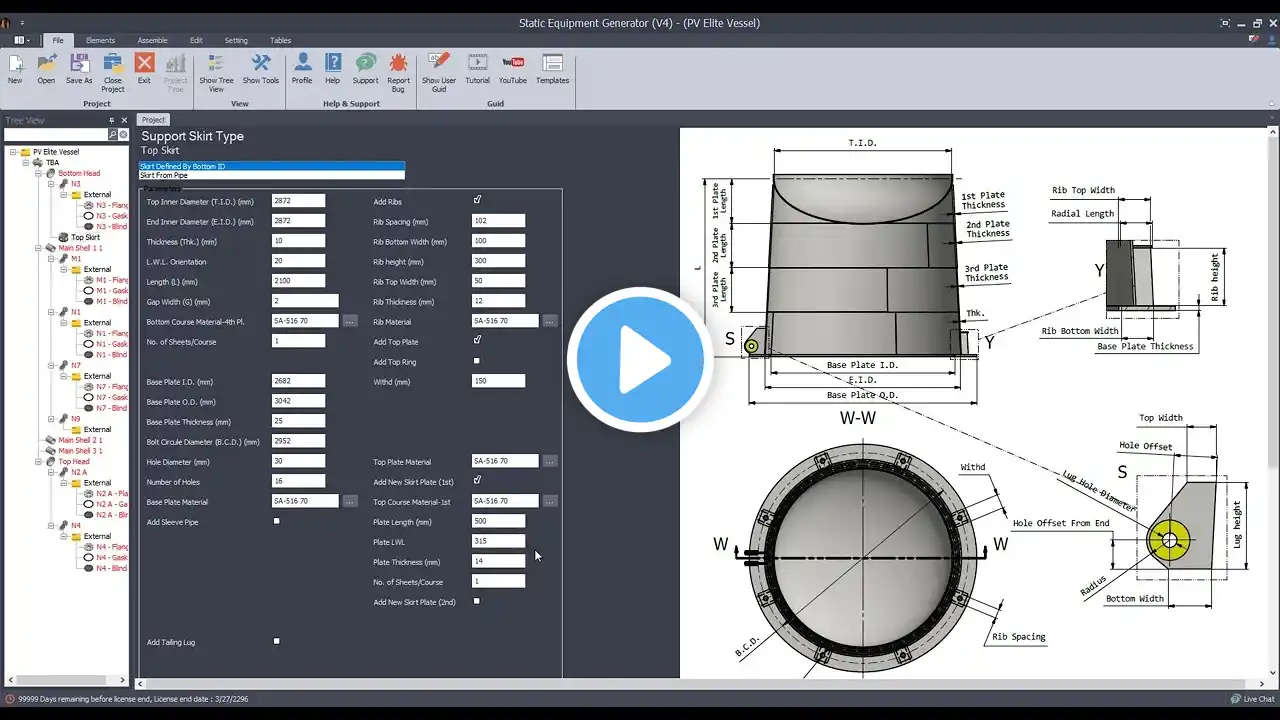Click the Rib Spacing input field
This screenshot has width=1280, height=720.
click(x=498, y=221)
